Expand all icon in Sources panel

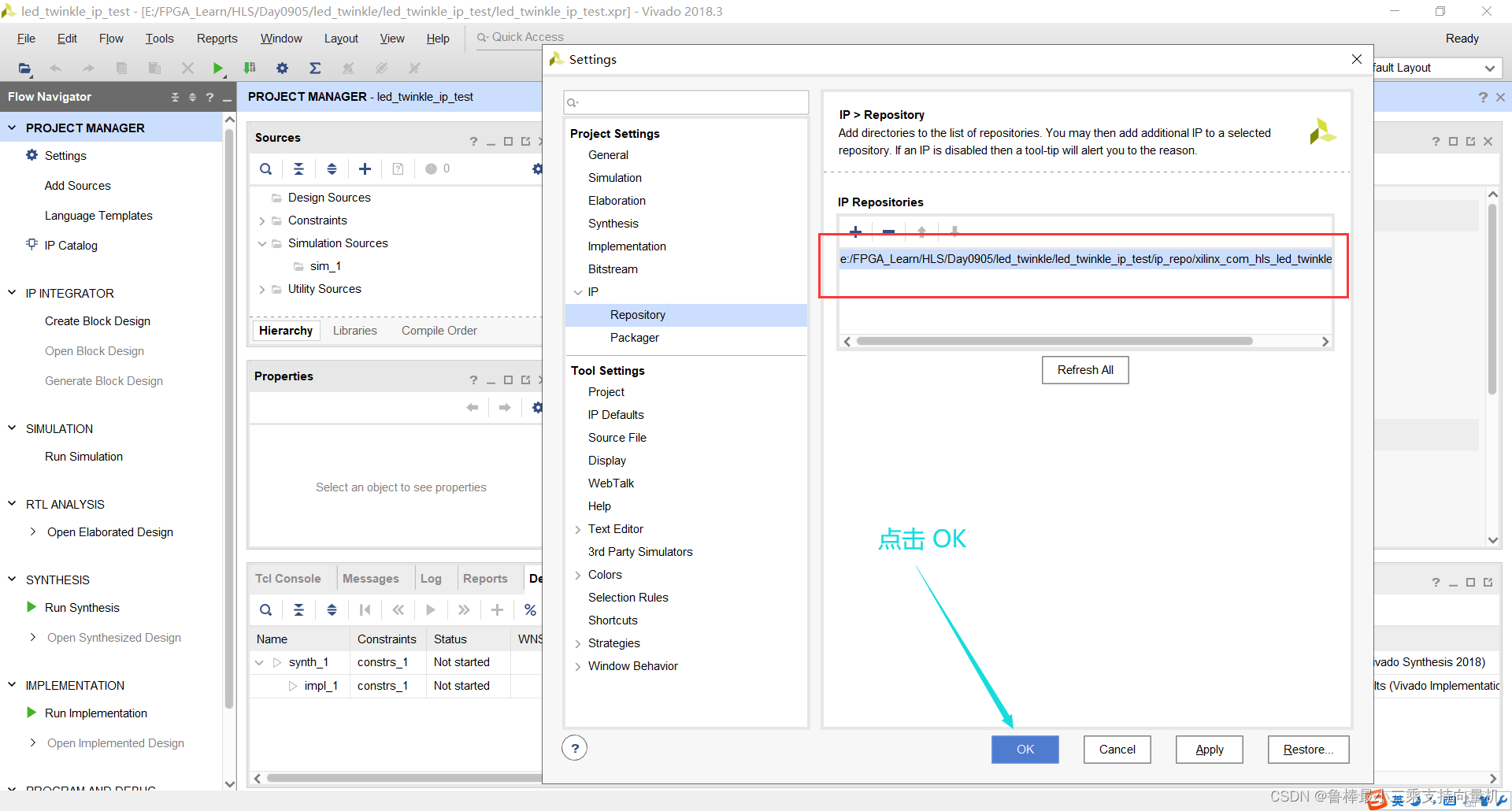[x=332, y=168]
